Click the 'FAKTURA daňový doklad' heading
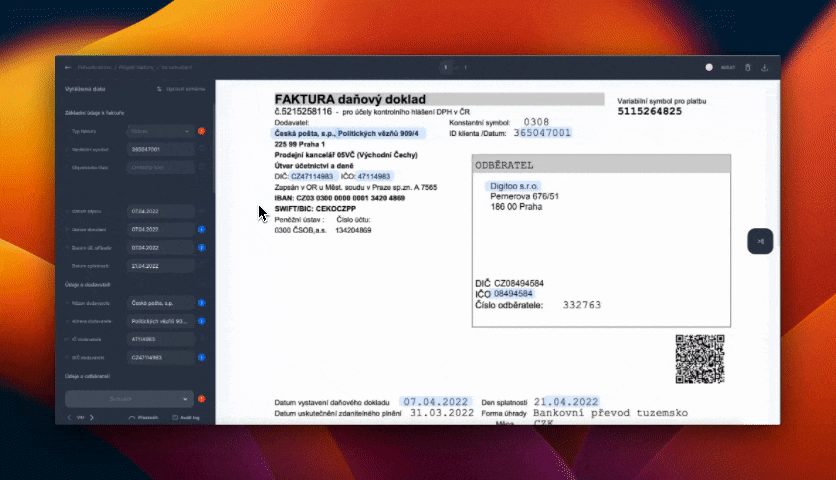The image size is (836, 480). (x=350, y=99)
